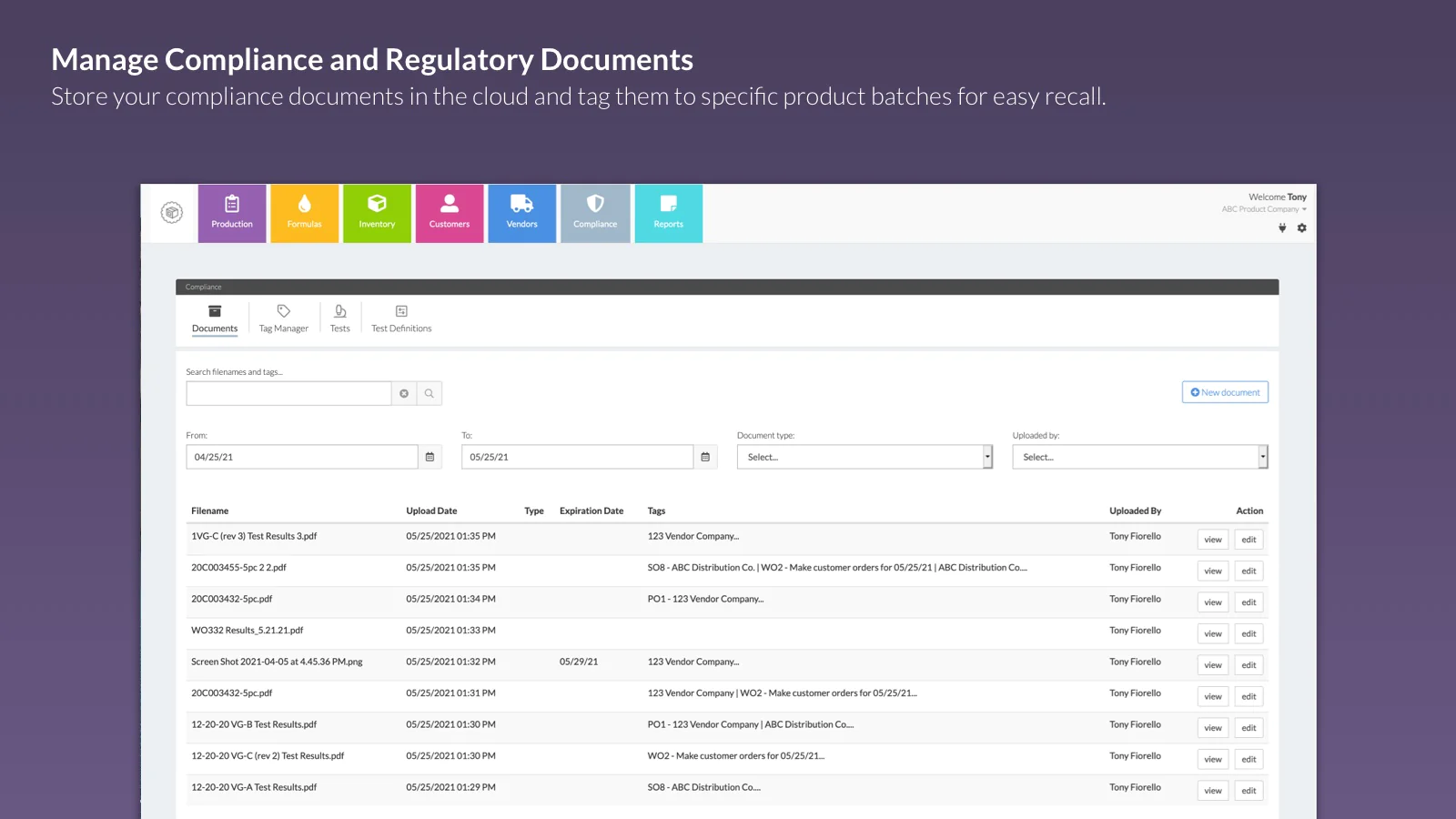Screen dimensions: 1456x819
Task: Focus the search filenames and tags field
Action: tap(288, 393)
